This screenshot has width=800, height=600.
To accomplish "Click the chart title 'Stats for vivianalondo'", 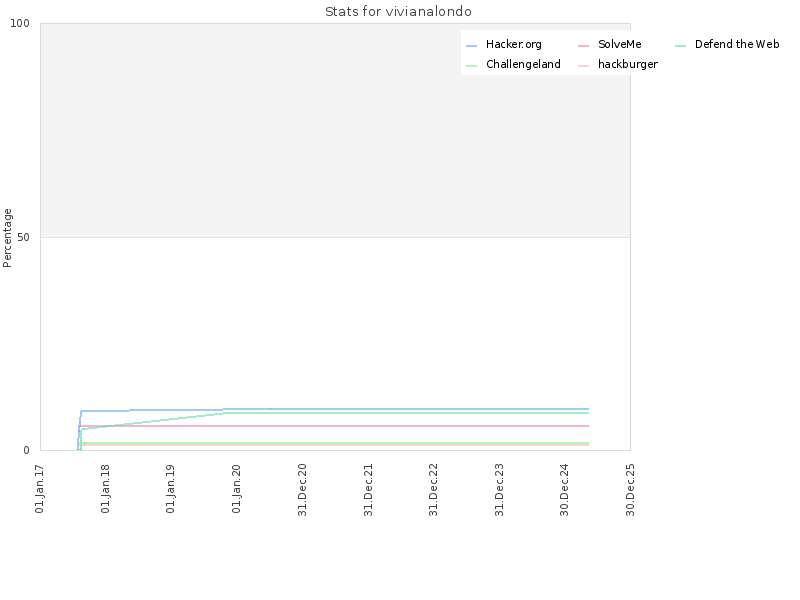I will pos(398,12).
